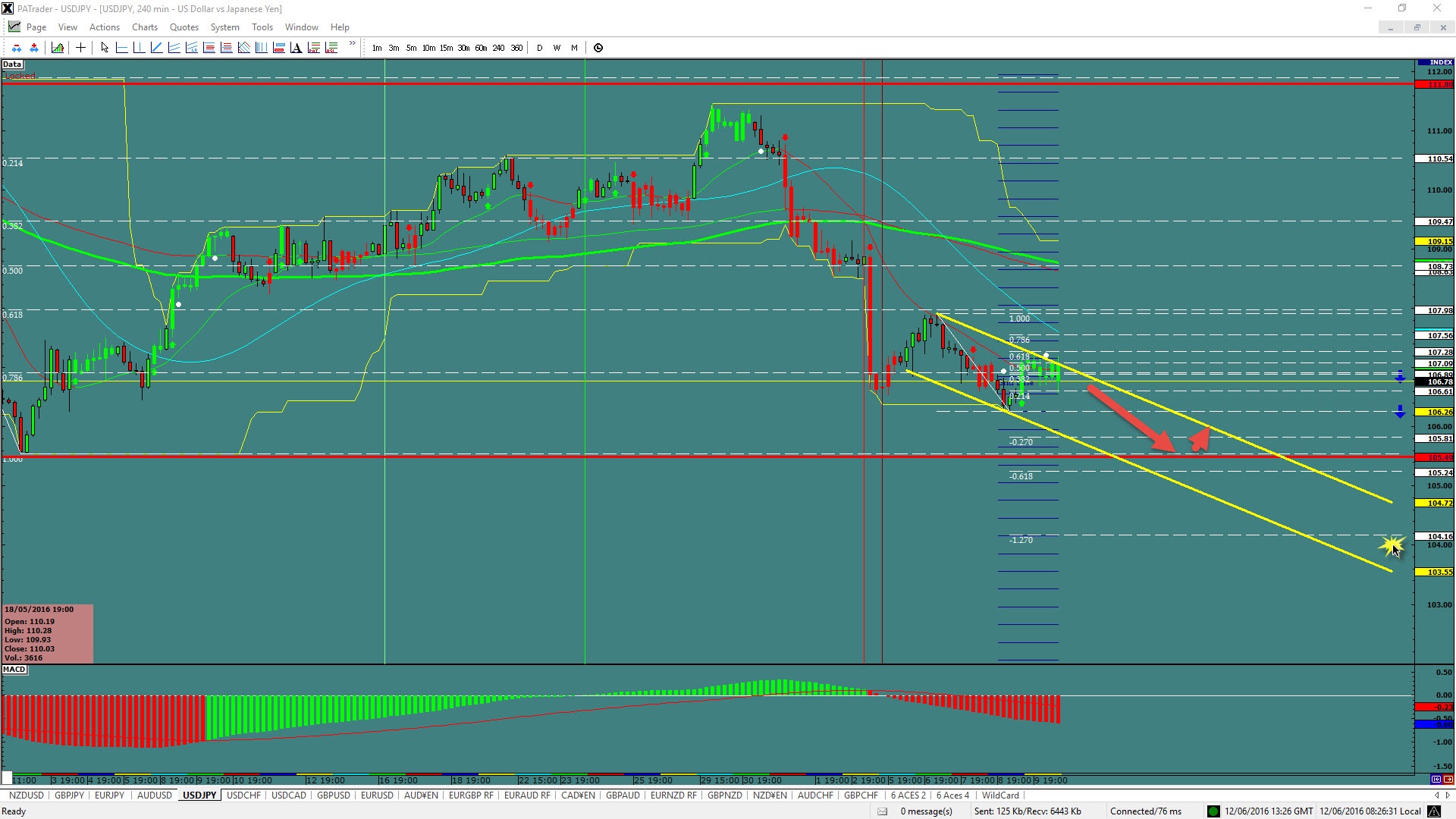Screen dimensions: 1456x819
Task: Switch chart to Monthly (M) timeframe
Action: pos(574,48)
